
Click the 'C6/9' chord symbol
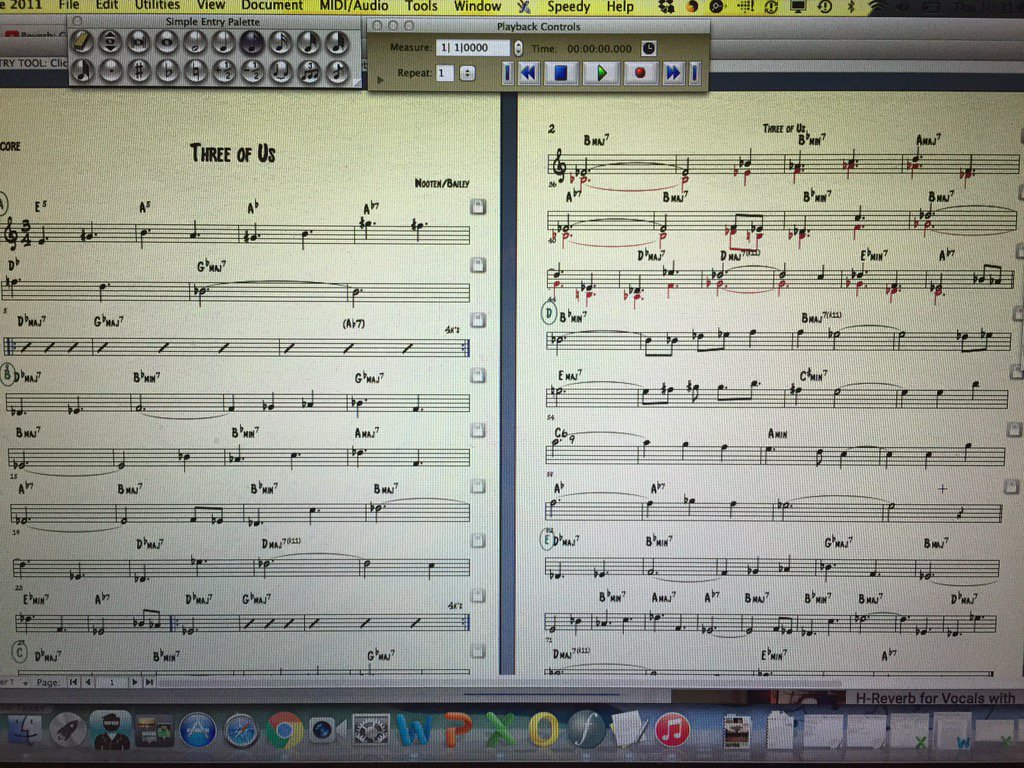(564, 434)
